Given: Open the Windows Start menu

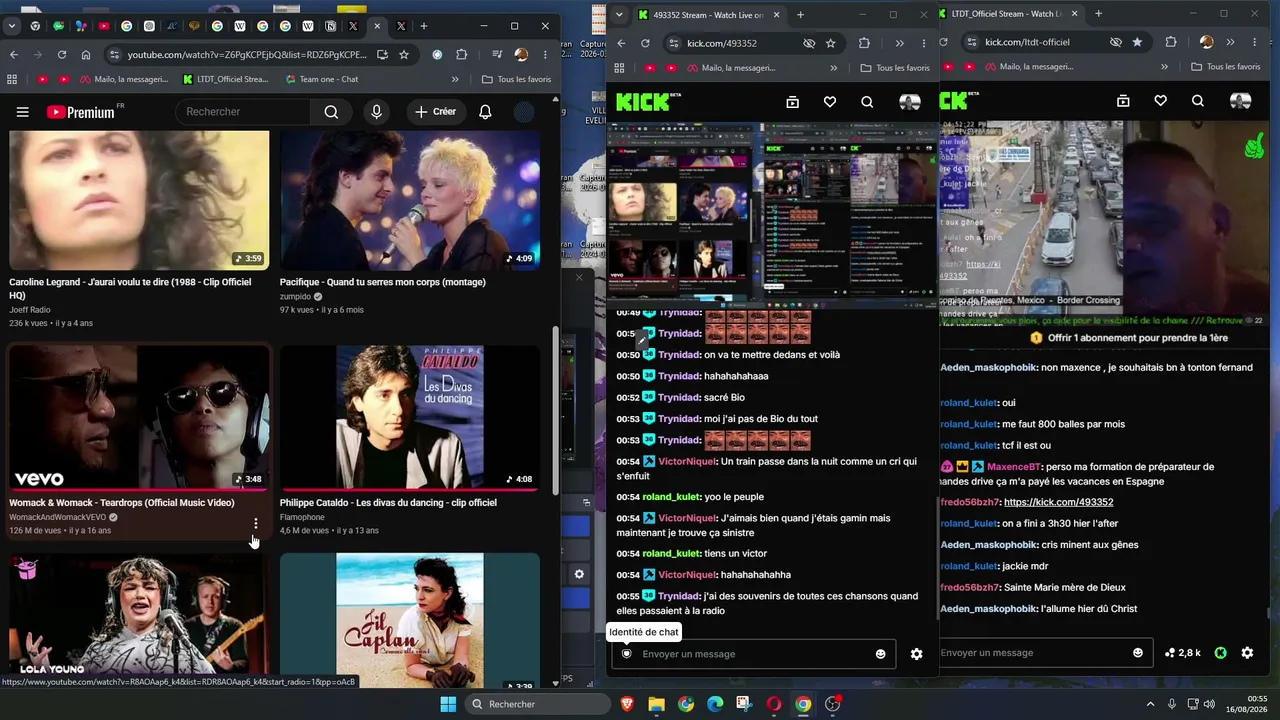Looking at the screenshot, I should click(x=448, y=704).
